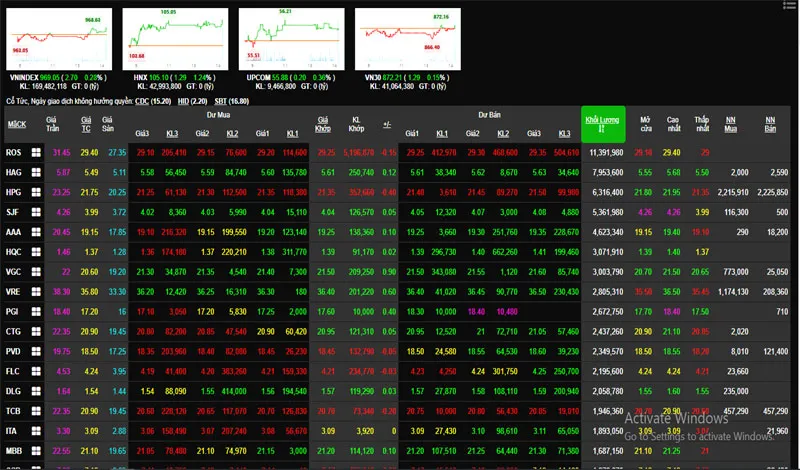The height and width of the screenshot is (470, 800).
Task: Open the VNINDEX chart thumbnail
Action: [59, 39]
